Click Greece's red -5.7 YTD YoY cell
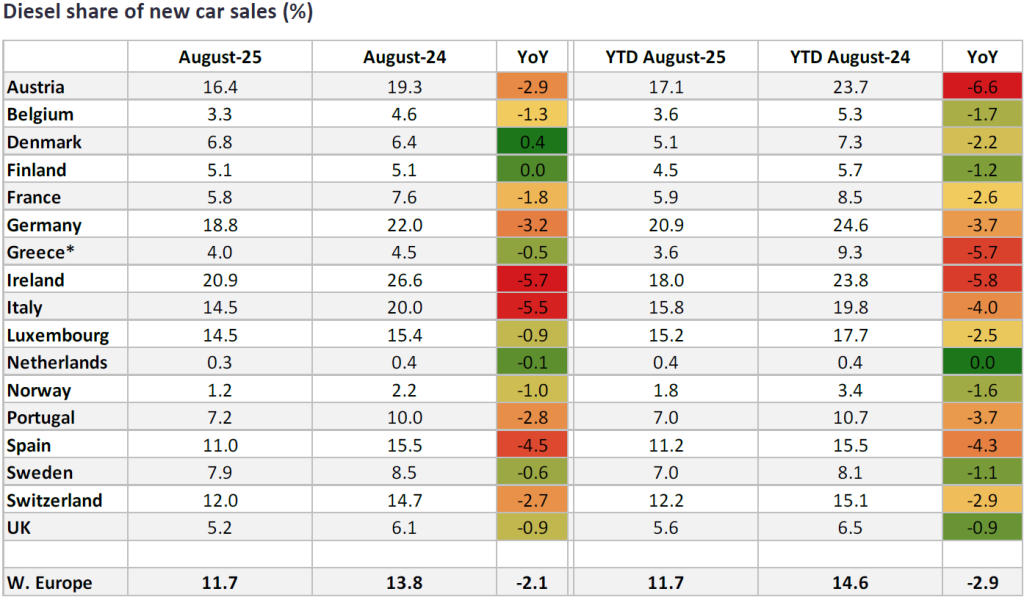 click(981, 253)
